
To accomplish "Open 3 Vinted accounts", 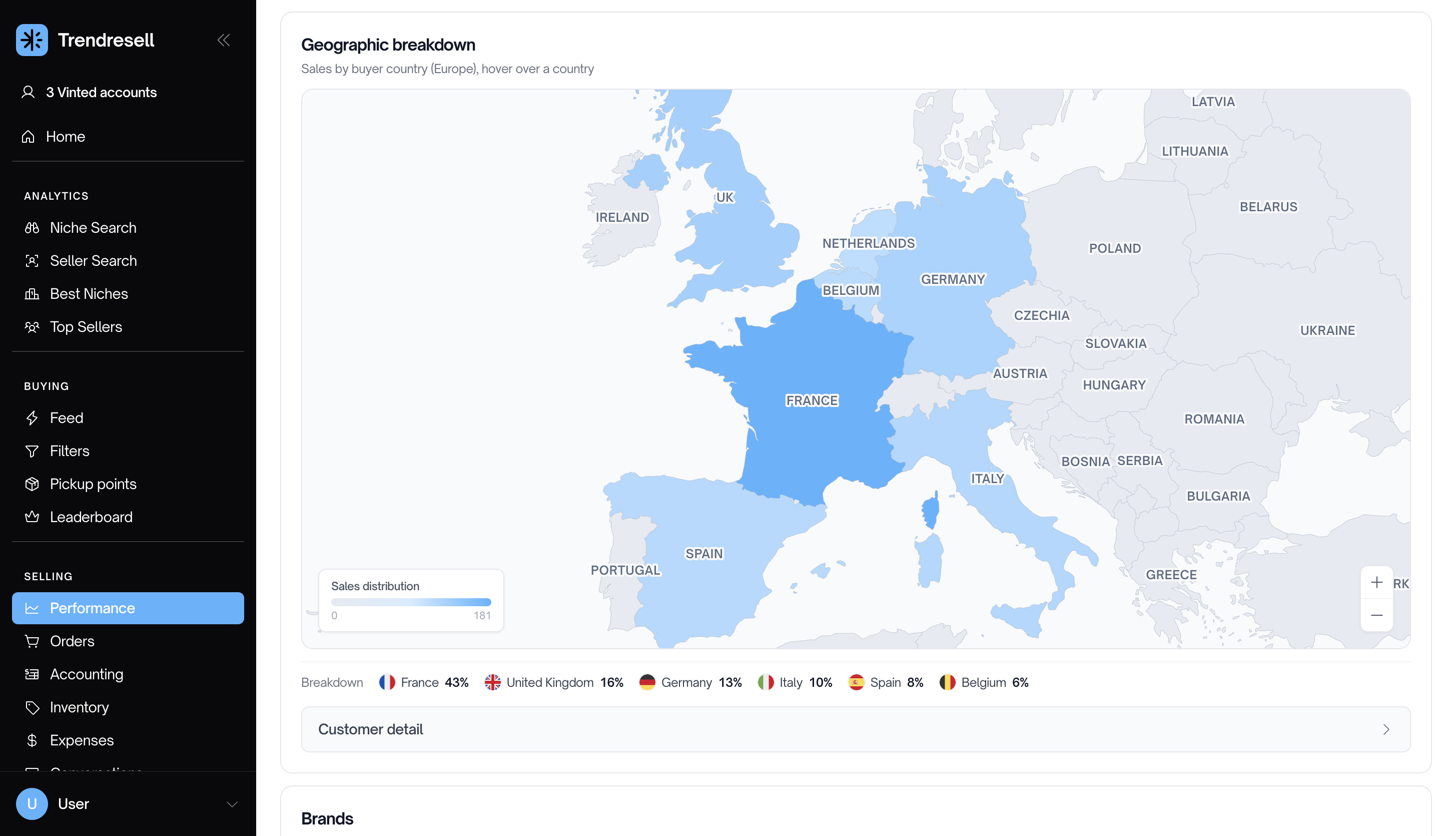I will pyautogui.click(x=128, y=93).
